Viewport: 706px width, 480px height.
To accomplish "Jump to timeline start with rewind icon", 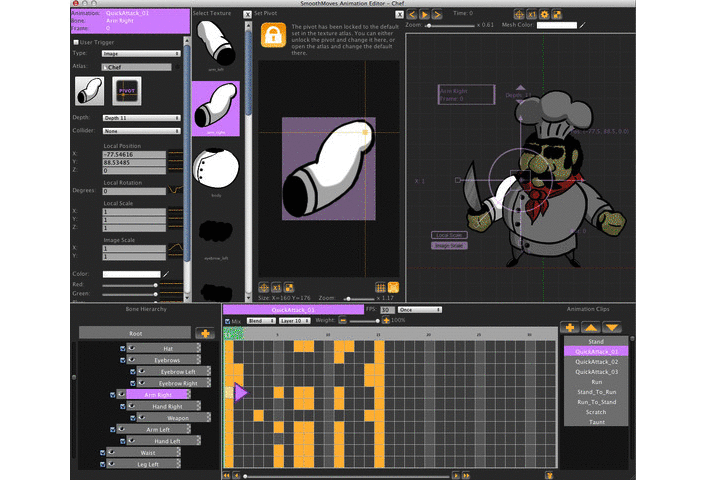I will (226, 475).
